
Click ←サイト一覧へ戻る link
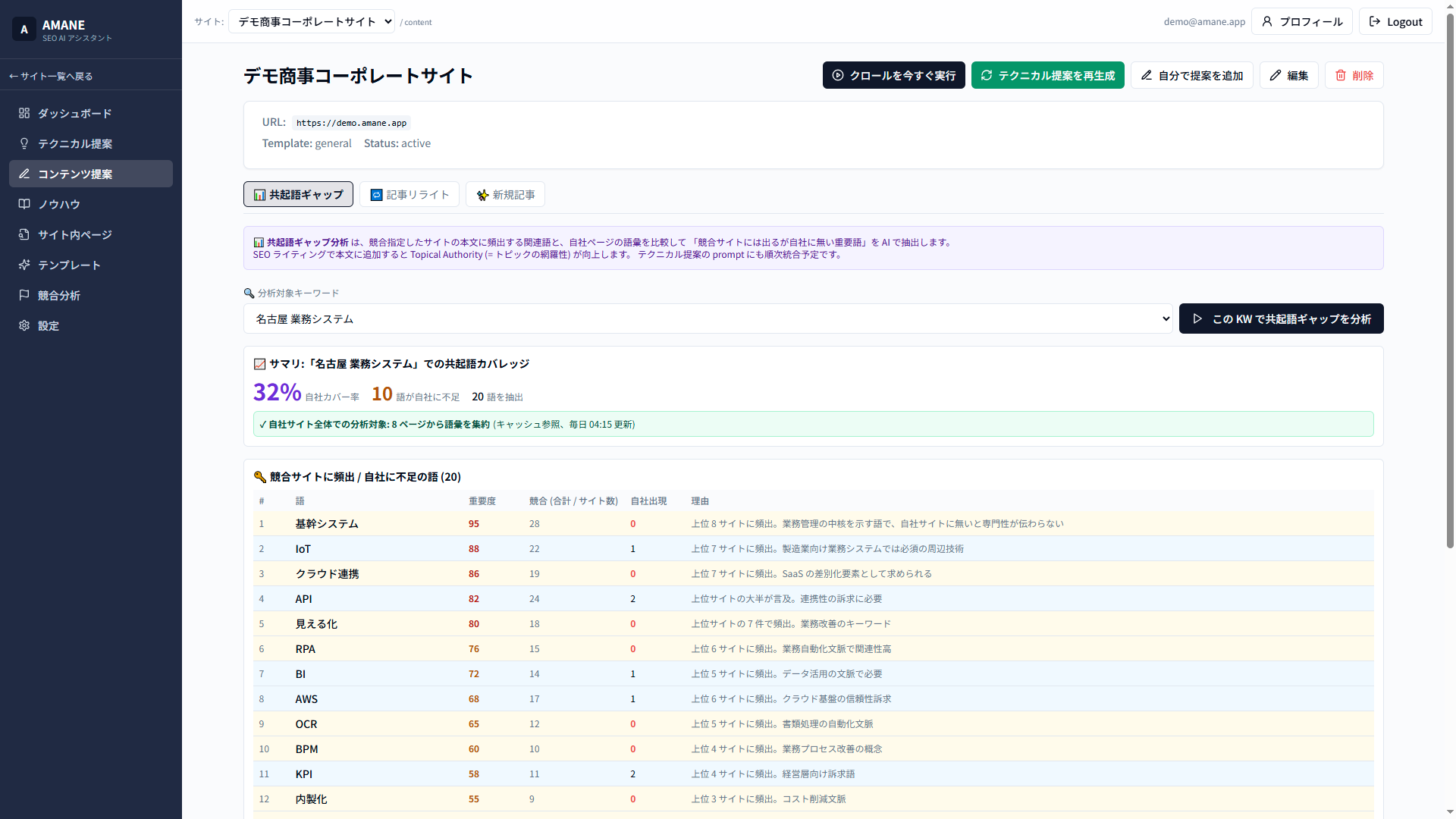click(51, 76)
